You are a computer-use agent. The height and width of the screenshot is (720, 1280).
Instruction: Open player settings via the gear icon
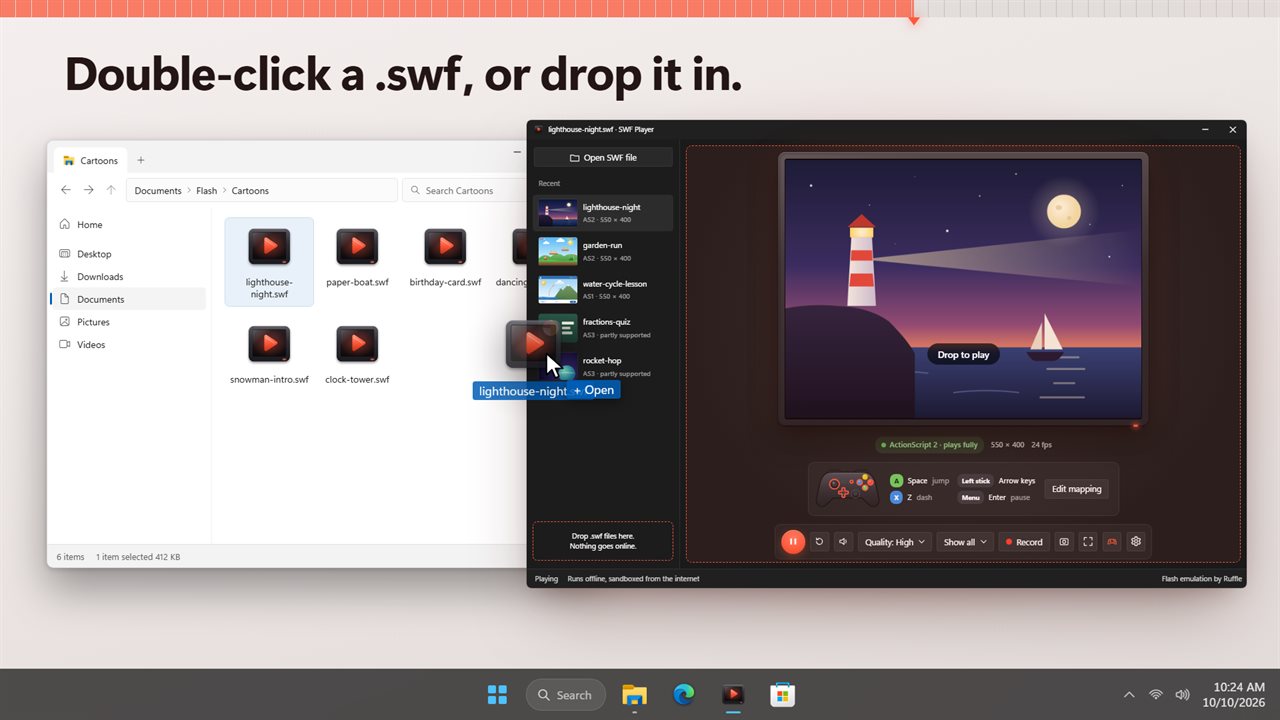(1136, 542)
